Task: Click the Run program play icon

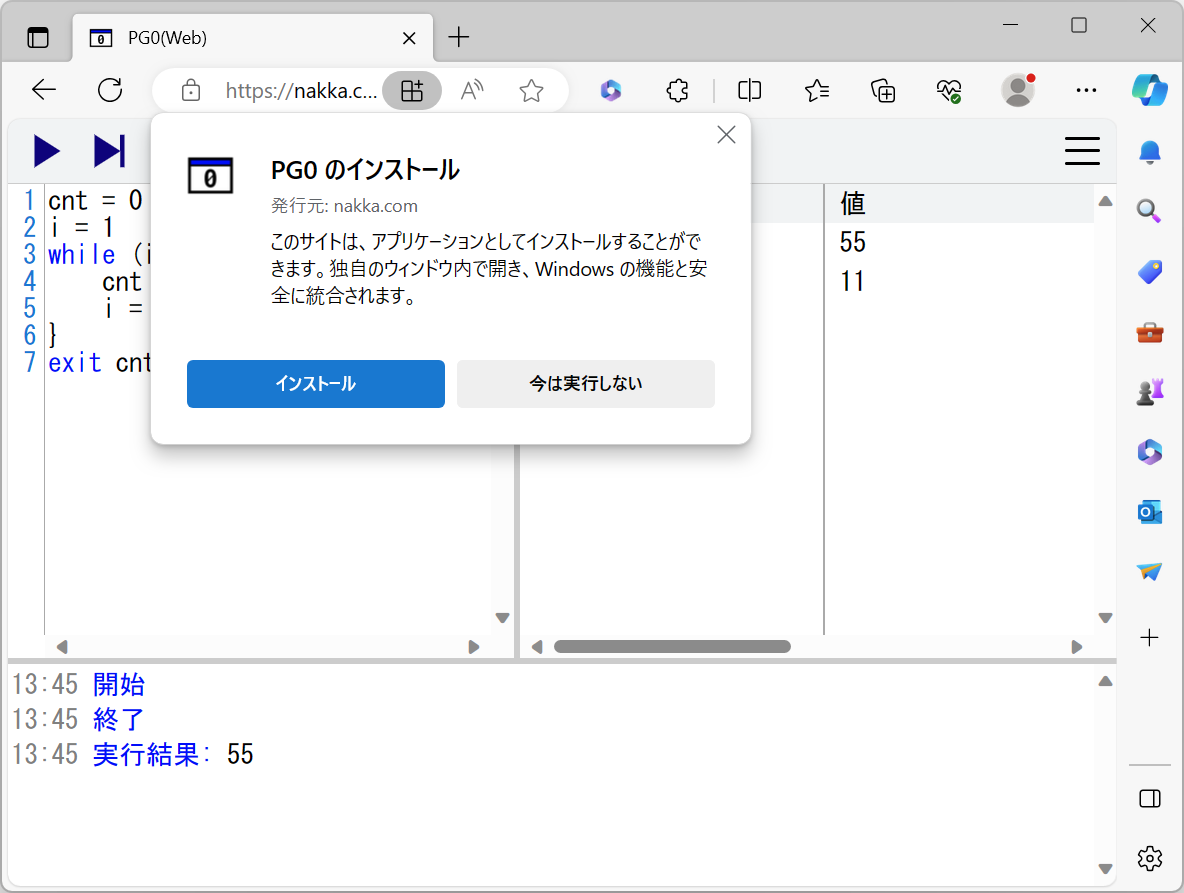Action: pos(46,151)
